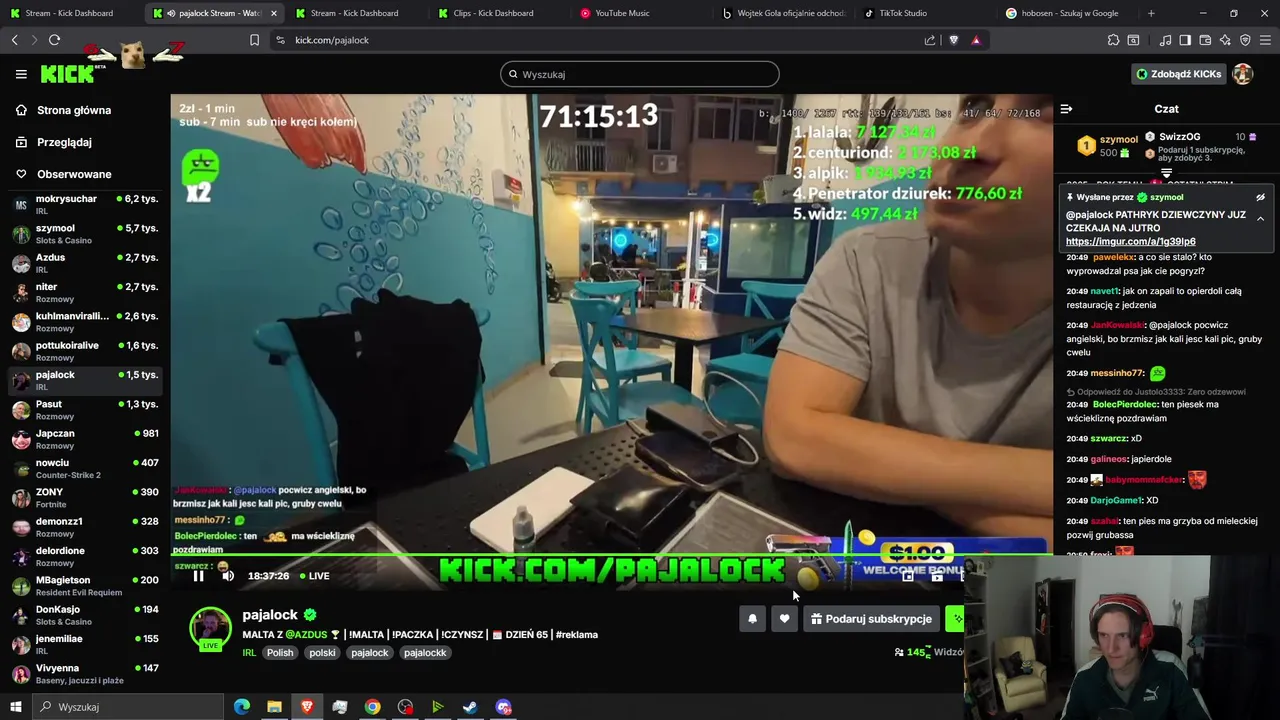Turn on notifications with the bell button
The width and height of the screenshot is (1280, 720).
(x=753, y=619)
